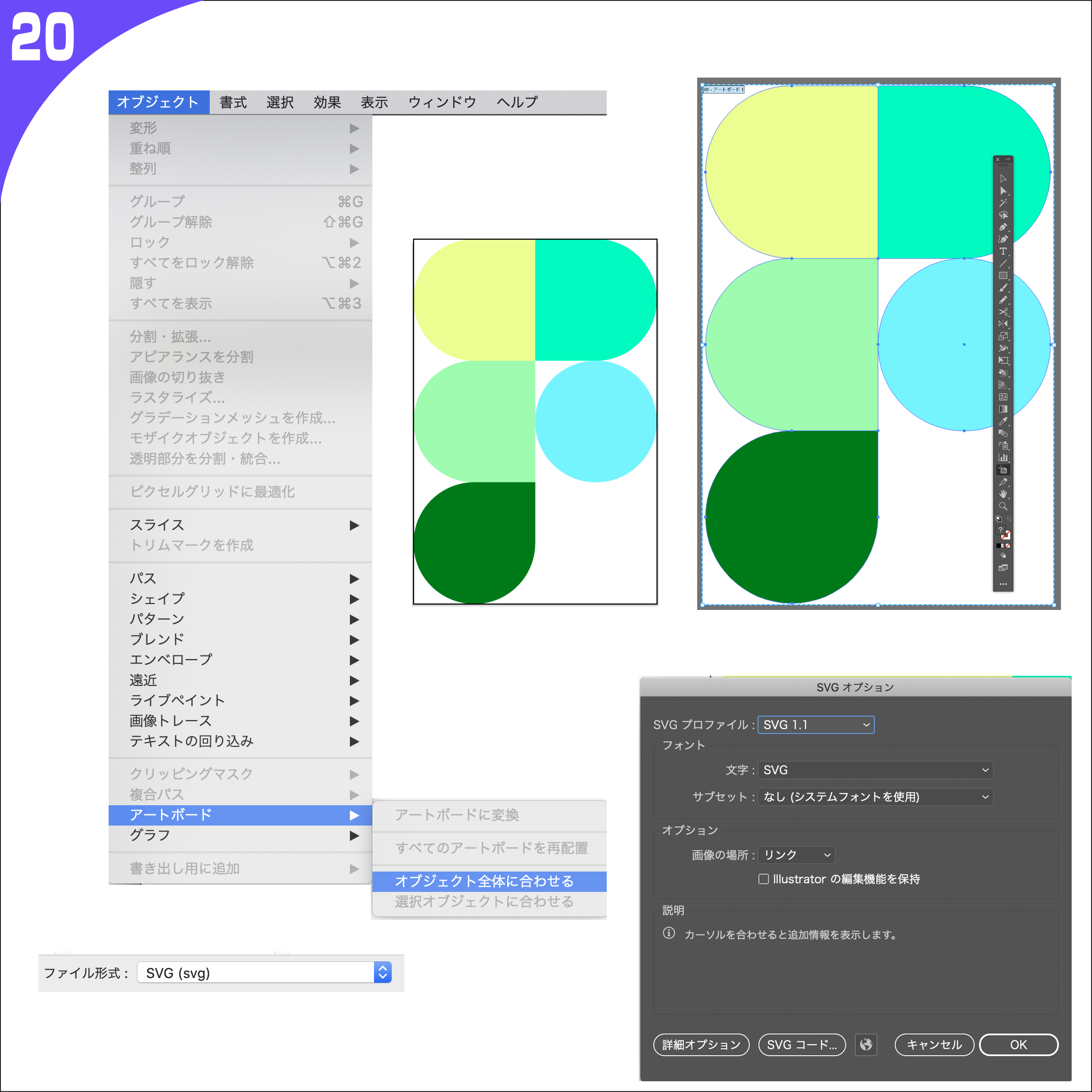
Task: Open the 書式 menu in menu bar
Action: coord(233,102)
